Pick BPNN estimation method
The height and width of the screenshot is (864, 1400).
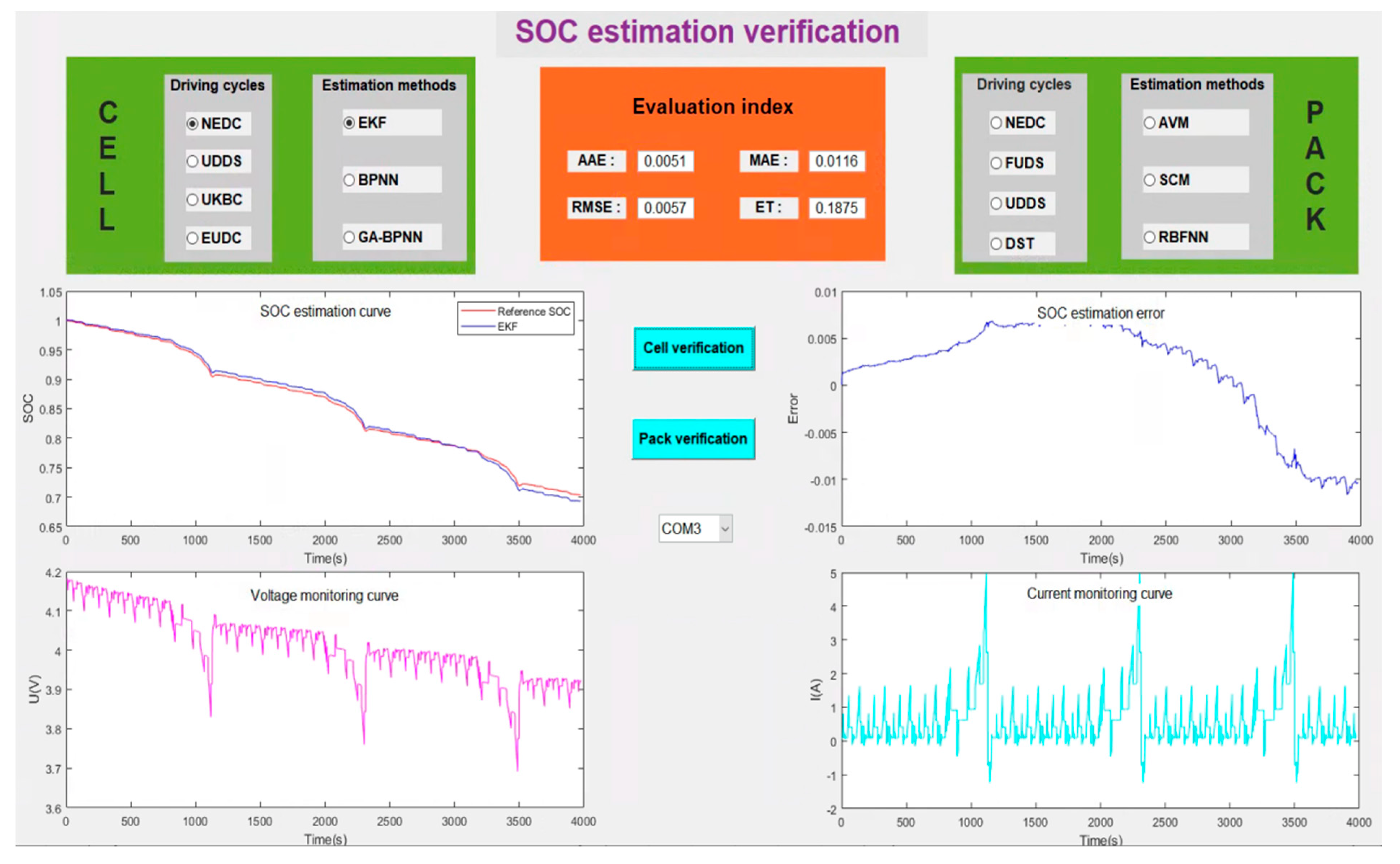click(349, 180)
